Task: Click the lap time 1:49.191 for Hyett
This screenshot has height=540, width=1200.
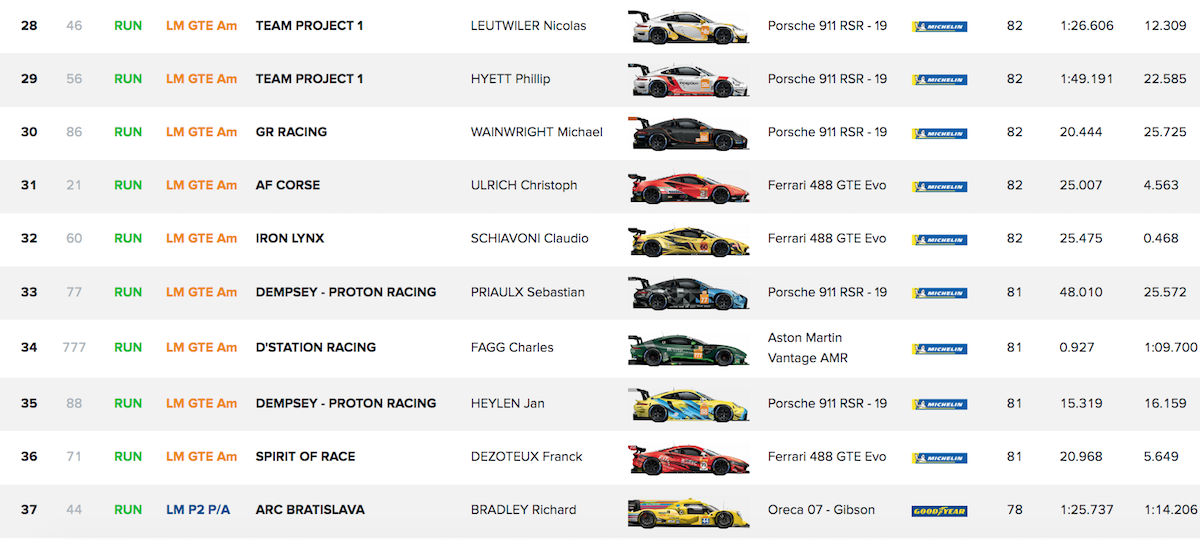Action: [1086, 79]
